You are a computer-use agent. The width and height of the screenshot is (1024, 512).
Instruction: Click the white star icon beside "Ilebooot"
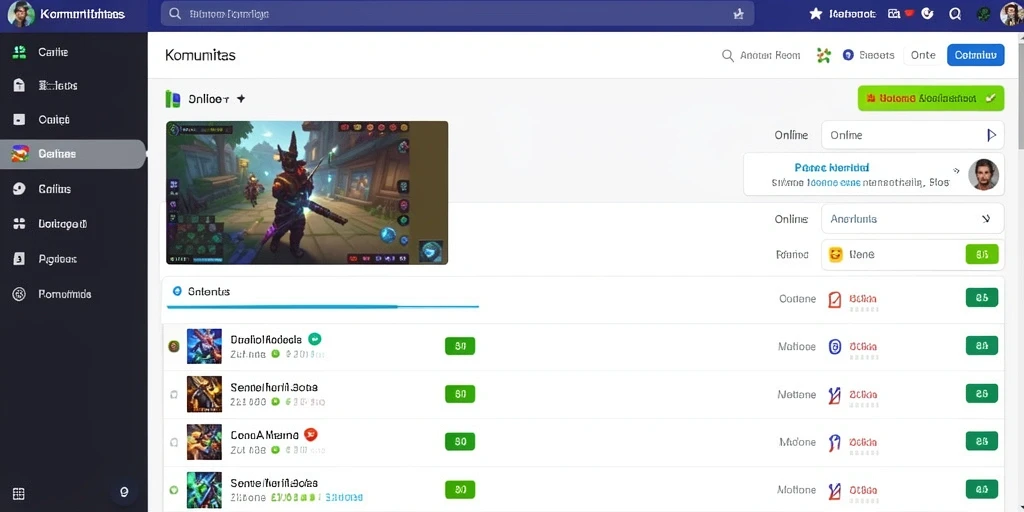pos(816,14)
